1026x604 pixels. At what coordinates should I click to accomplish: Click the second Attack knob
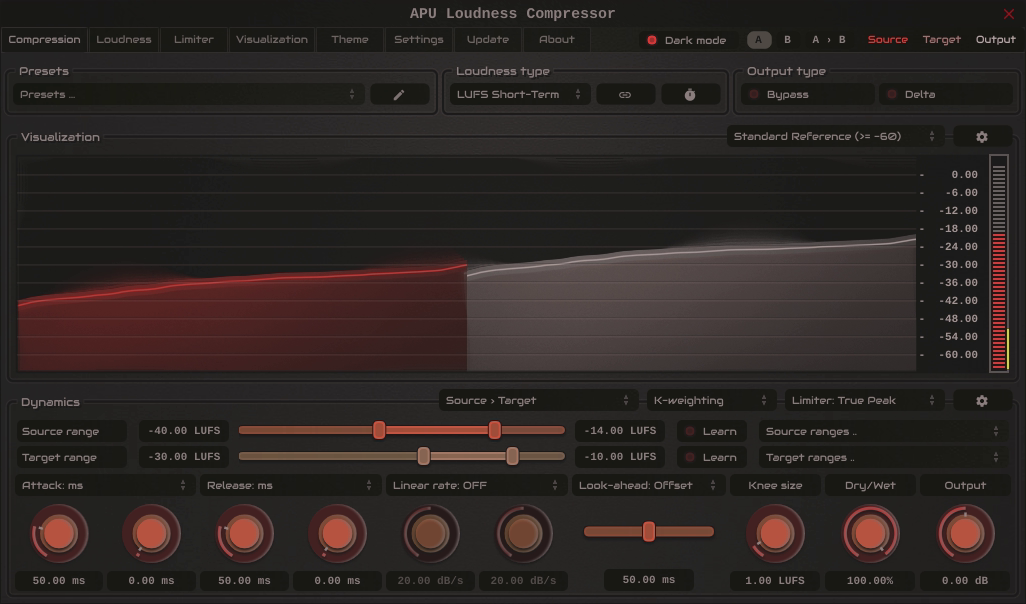151,534
